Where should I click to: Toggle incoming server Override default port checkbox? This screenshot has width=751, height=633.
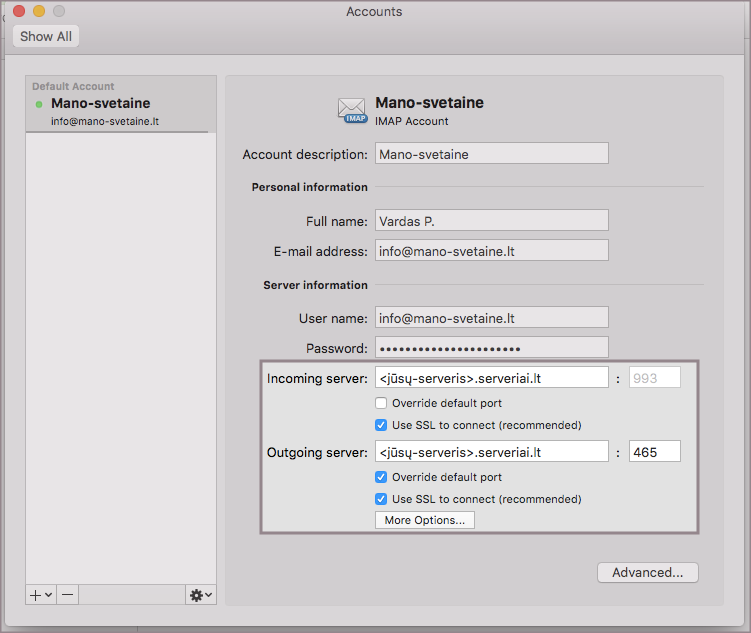[x=381, y=403]
